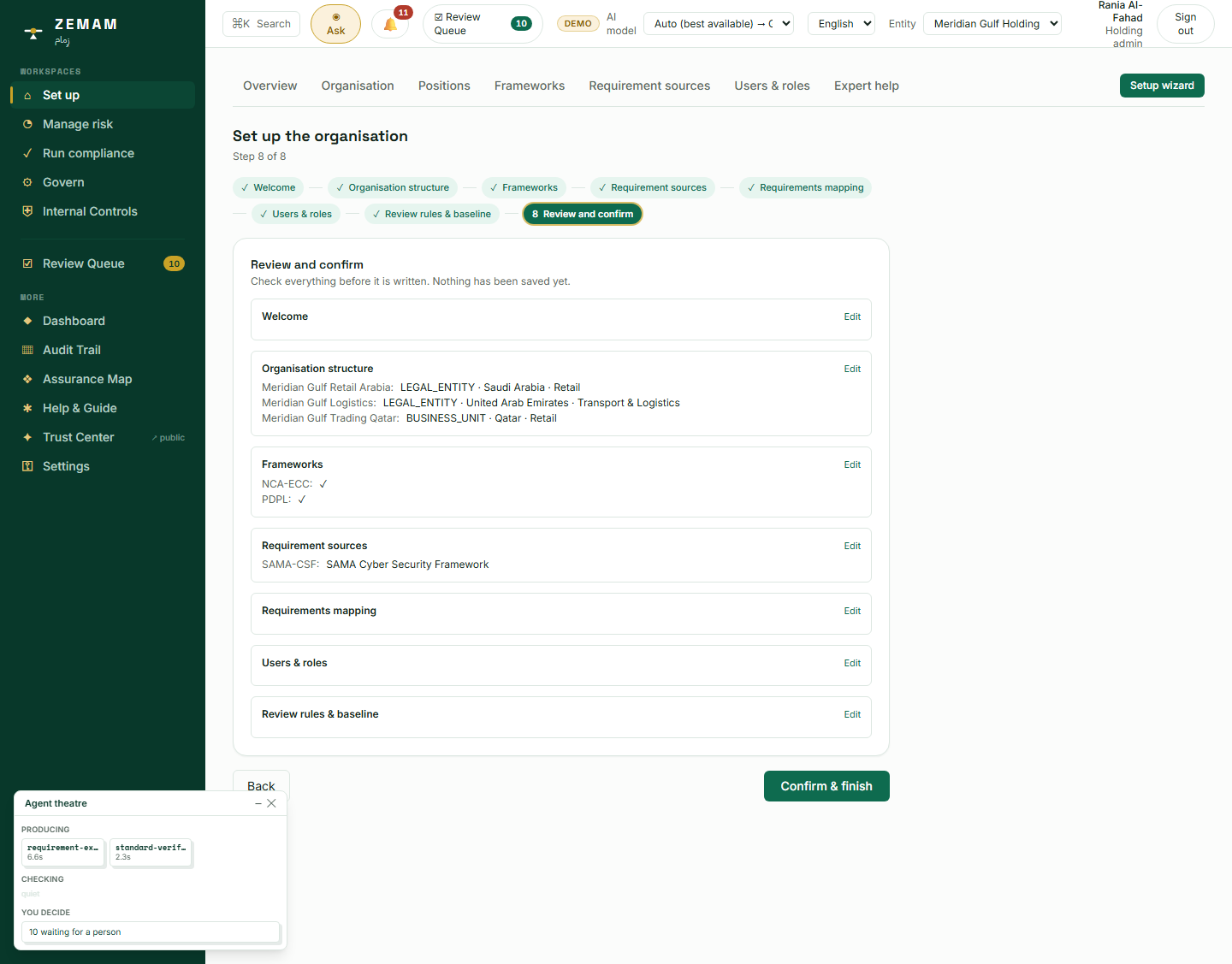This screenshot has height=964, width=1232.
Task: Open the notifications bell
Action: (391, 24)
